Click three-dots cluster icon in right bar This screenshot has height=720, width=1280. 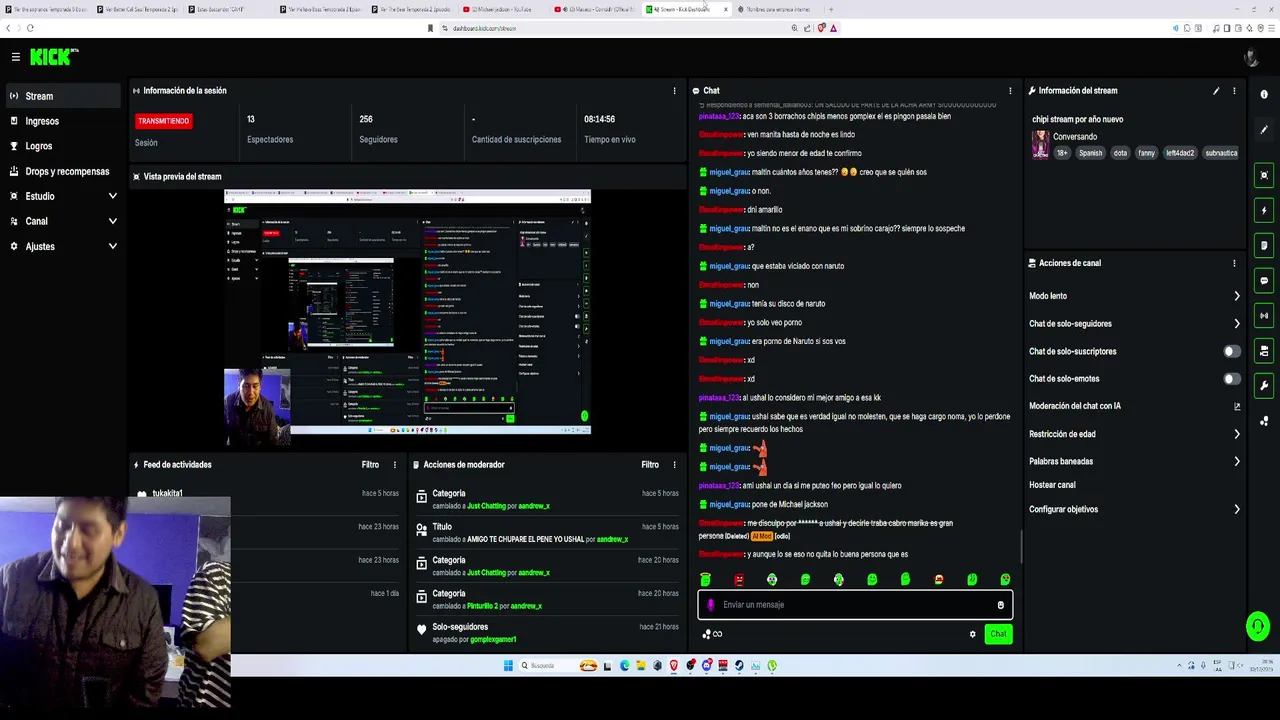click(x=1264, y=421)
